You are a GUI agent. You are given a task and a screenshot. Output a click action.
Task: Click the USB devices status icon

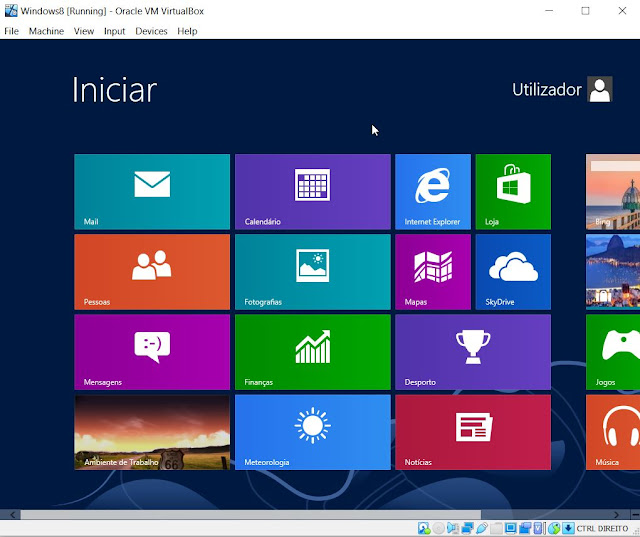pyautogui.click(x=482, y=528)
